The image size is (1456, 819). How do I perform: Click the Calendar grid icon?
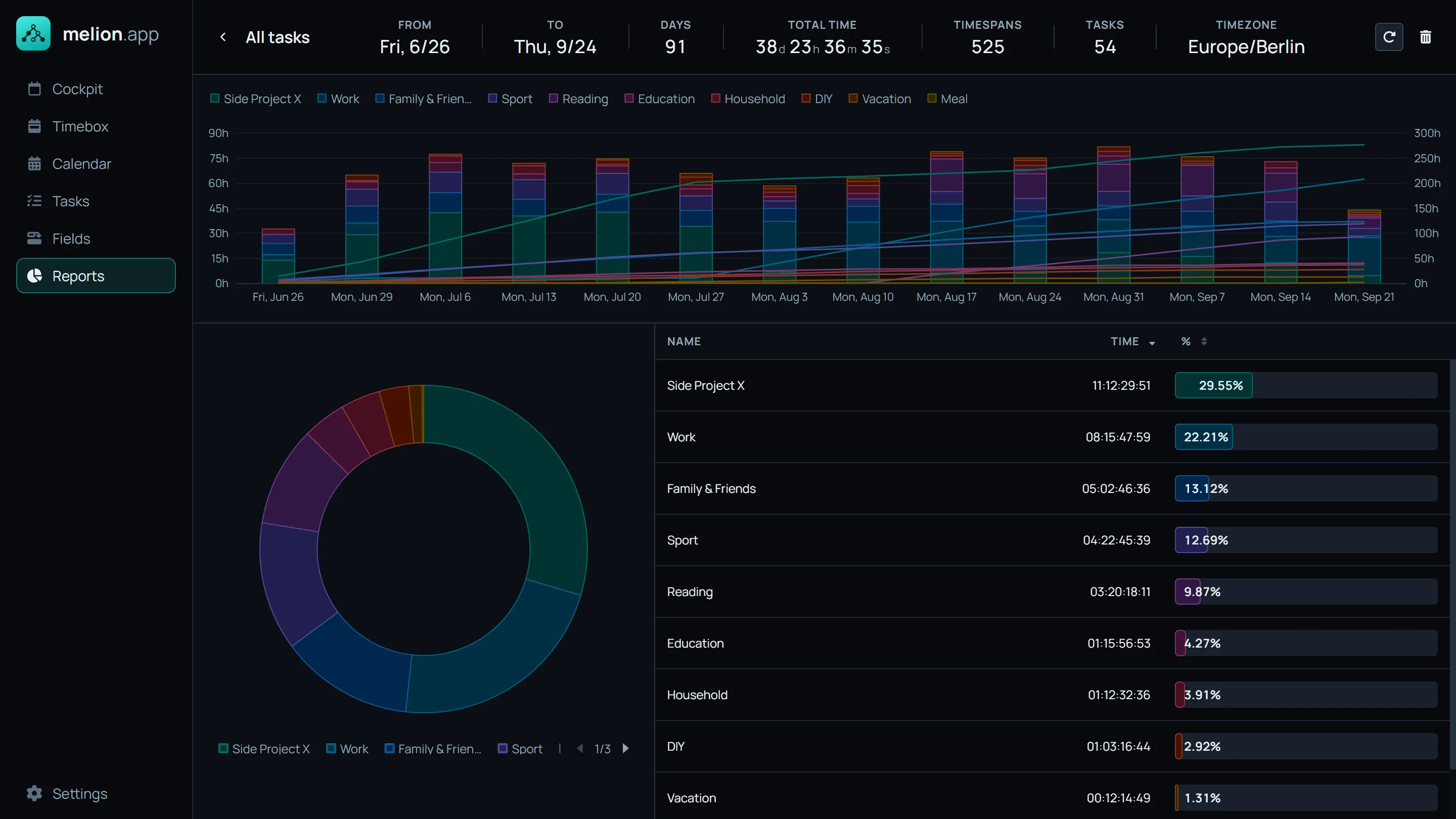pyautogui.click(x=34, y=163)
